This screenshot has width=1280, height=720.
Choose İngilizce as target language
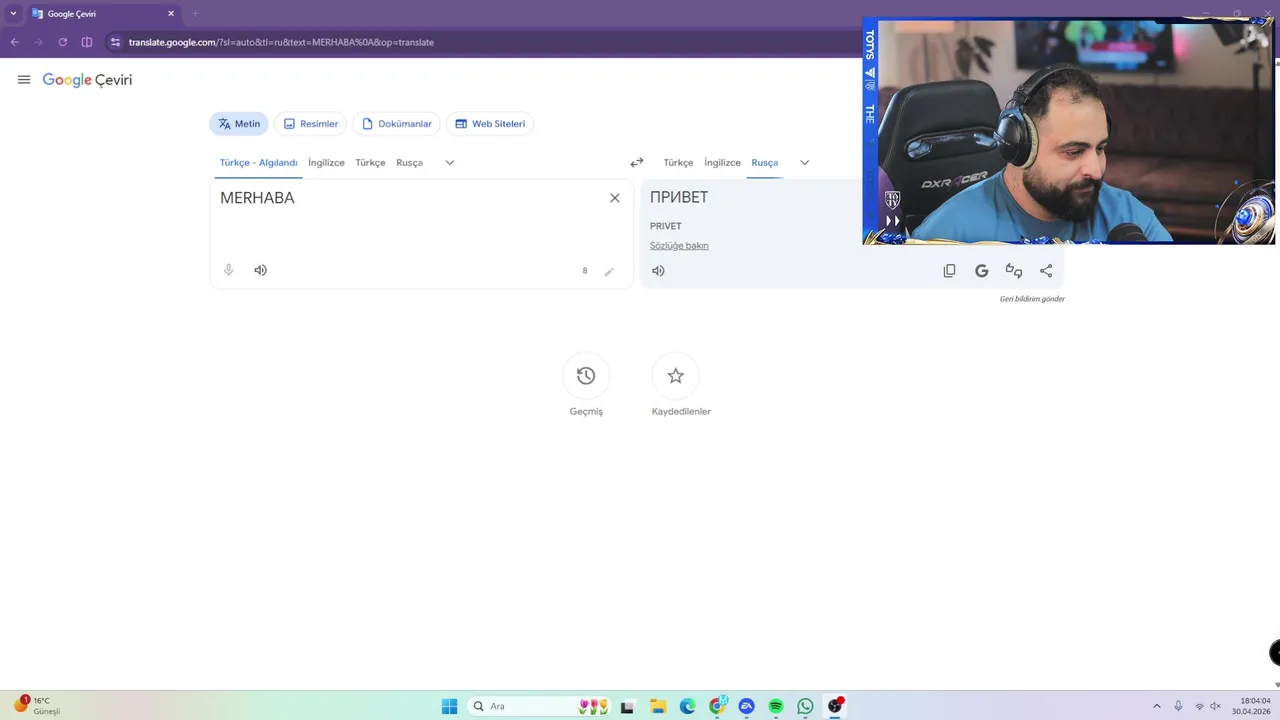pyautogui.click(x=722, y=163)
